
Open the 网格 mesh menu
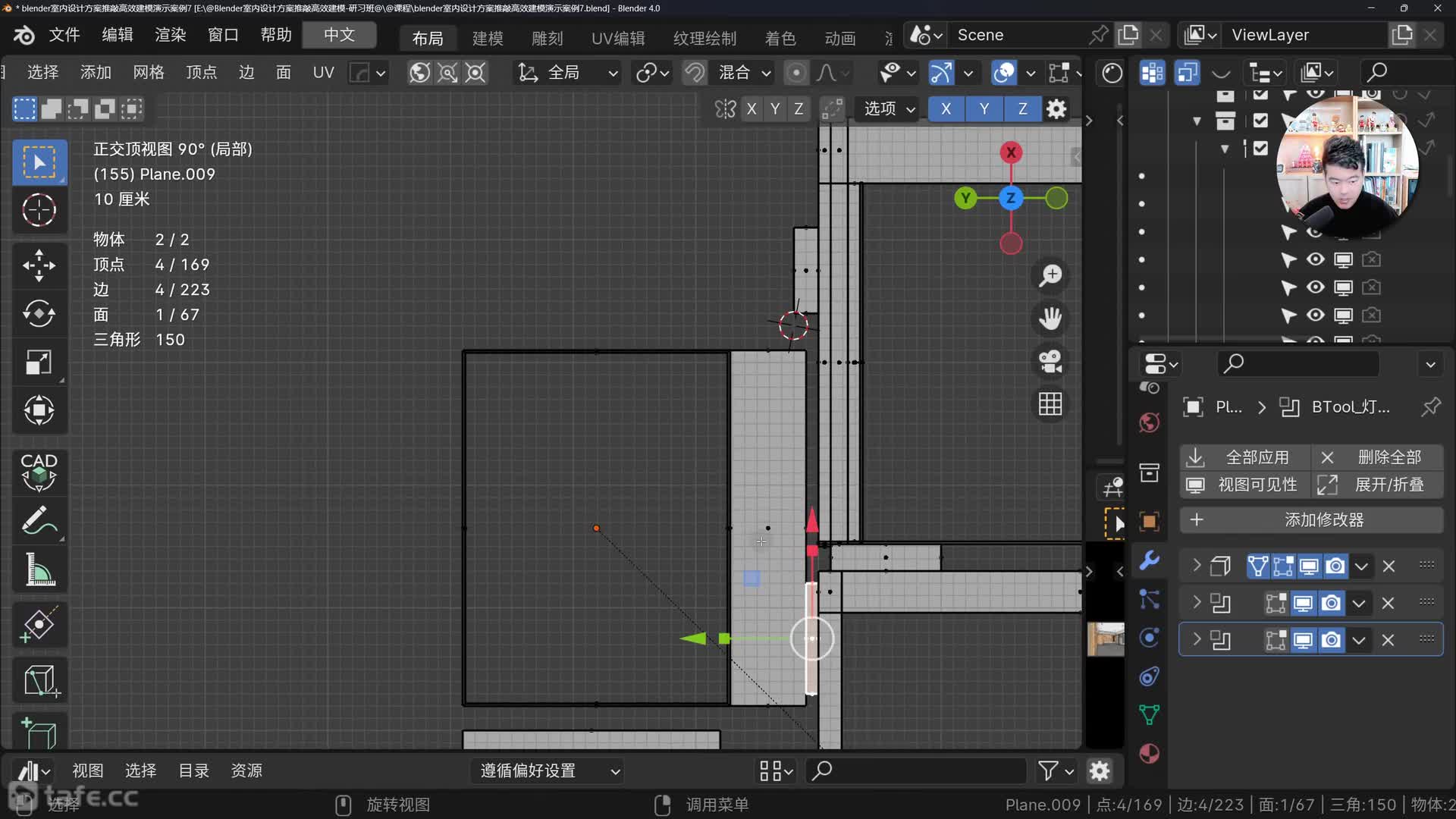pyautogui.click(x=148, y=73)
